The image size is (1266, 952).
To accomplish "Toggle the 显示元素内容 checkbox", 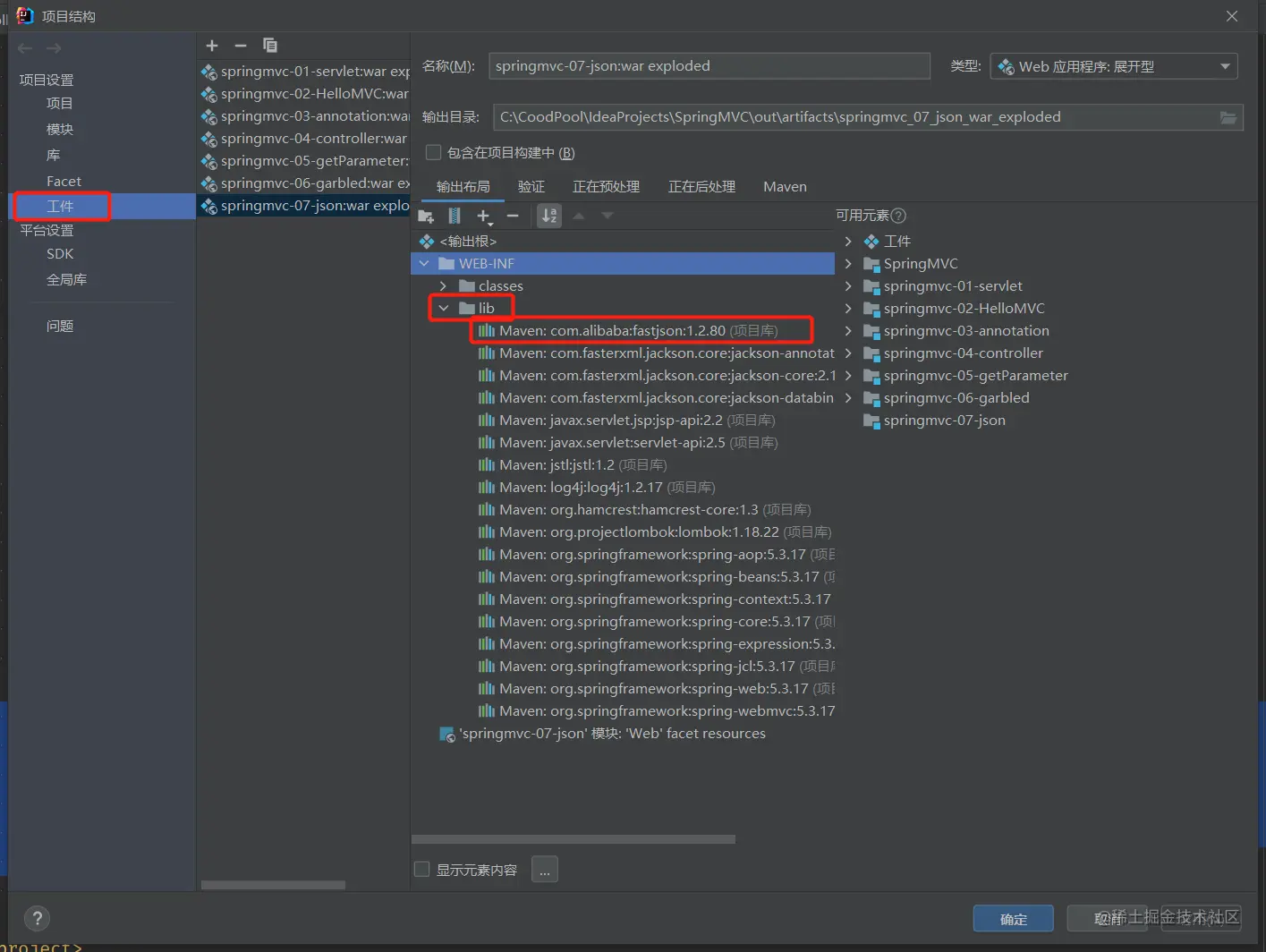I will (422, 870).
